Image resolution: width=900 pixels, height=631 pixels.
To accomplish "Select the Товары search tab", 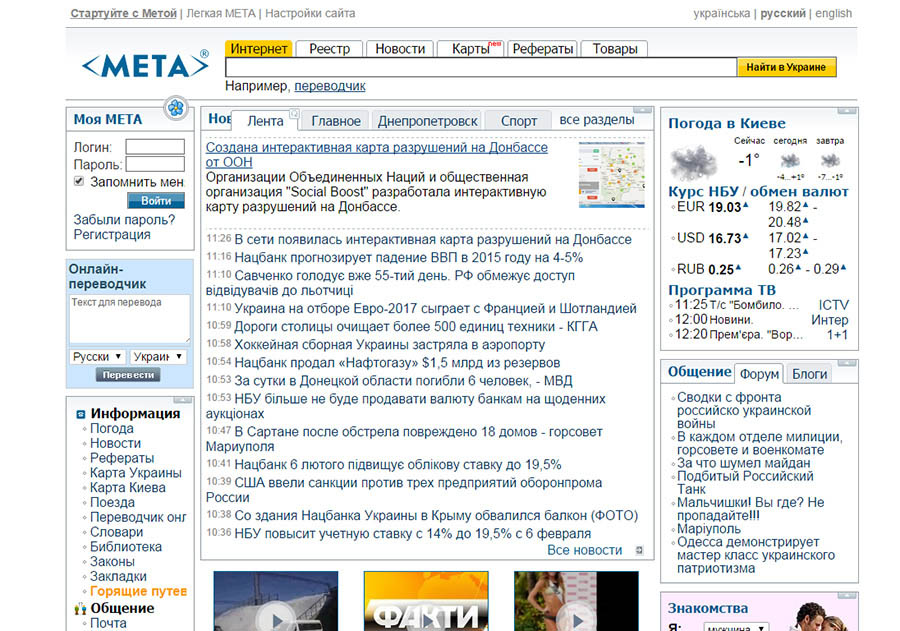I will [x=615, y=49].
